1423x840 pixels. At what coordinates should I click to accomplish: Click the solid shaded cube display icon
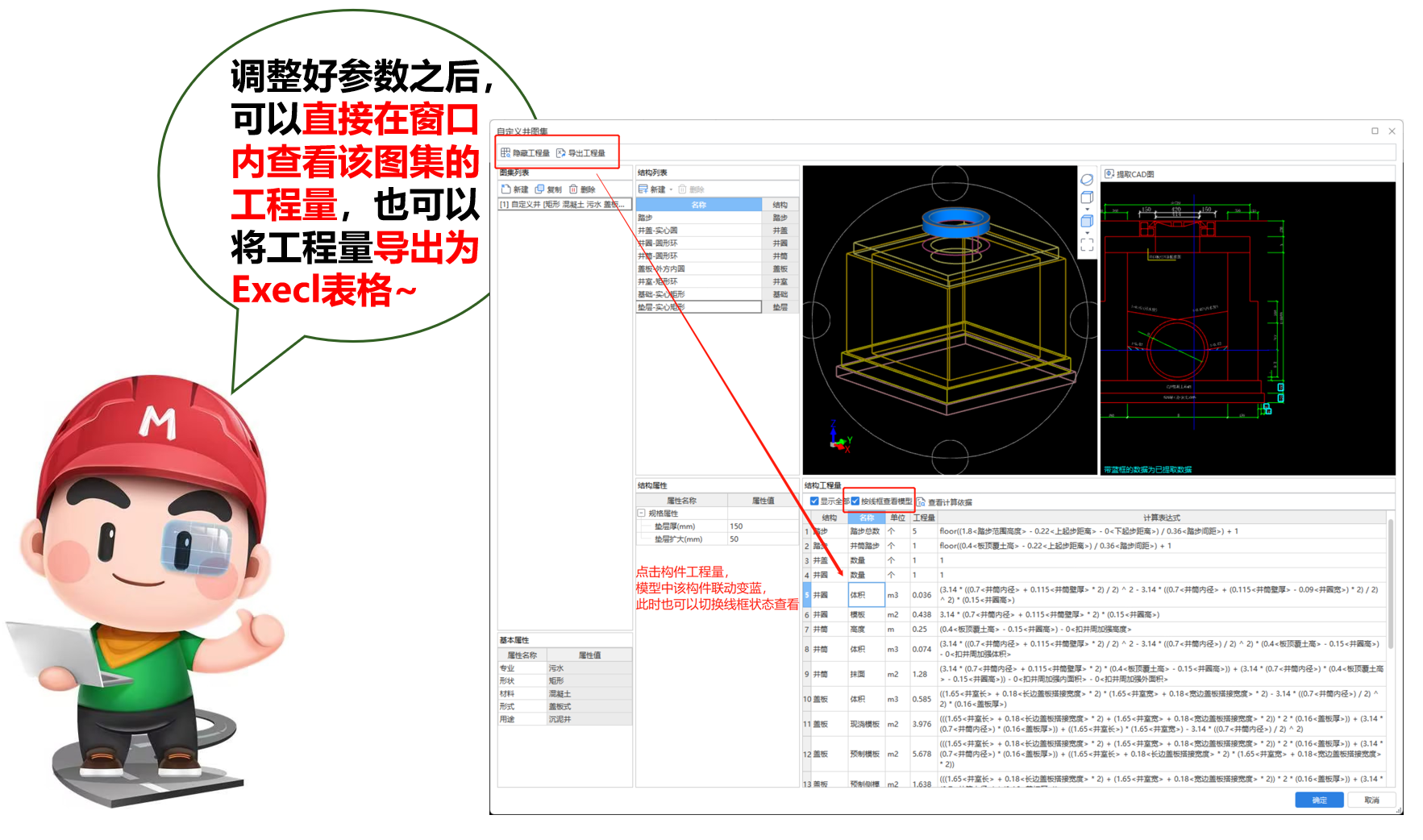(x=1087, y=221)
